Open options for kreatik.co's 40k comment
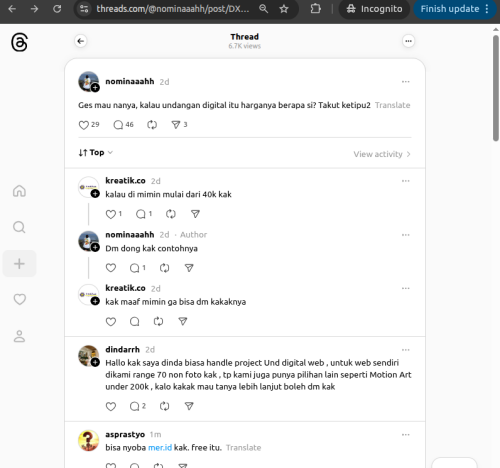The width and height of the screenshot is (500, 468). (406, 181)
